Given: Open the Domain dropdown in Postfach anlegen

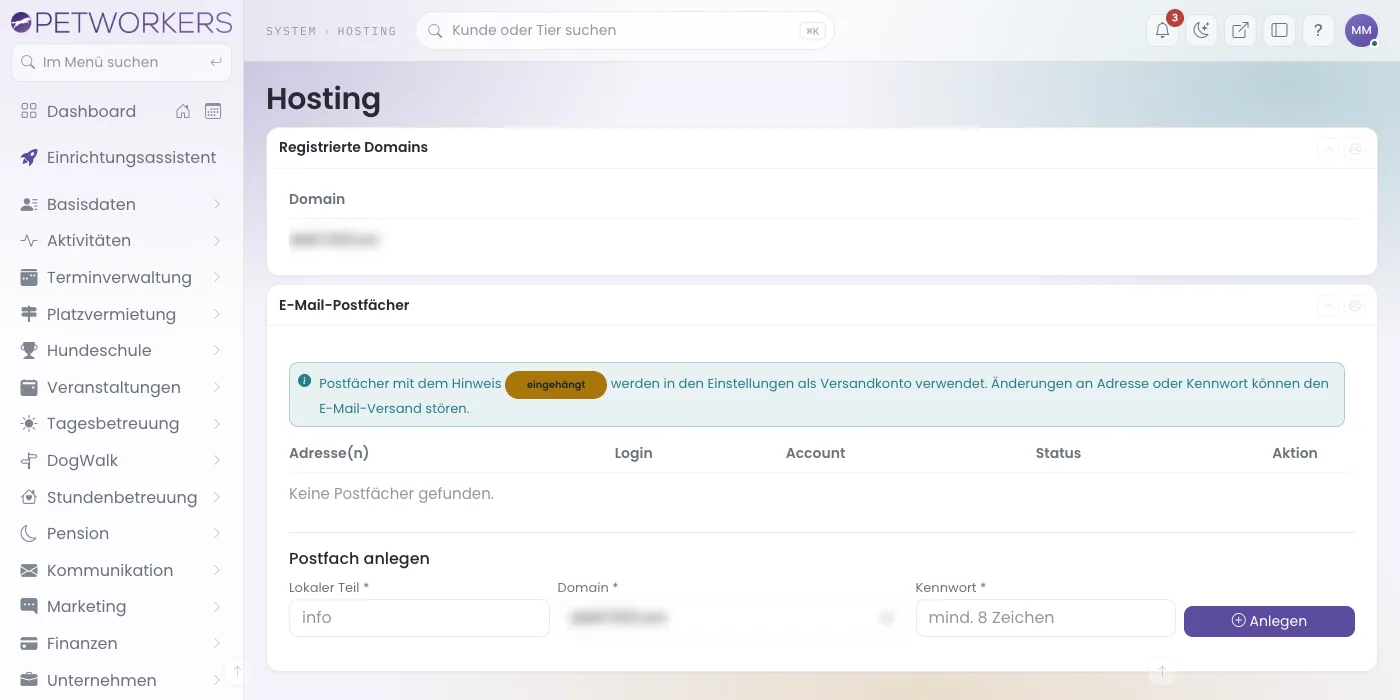Looking at the screenshot, I should 732,618.
